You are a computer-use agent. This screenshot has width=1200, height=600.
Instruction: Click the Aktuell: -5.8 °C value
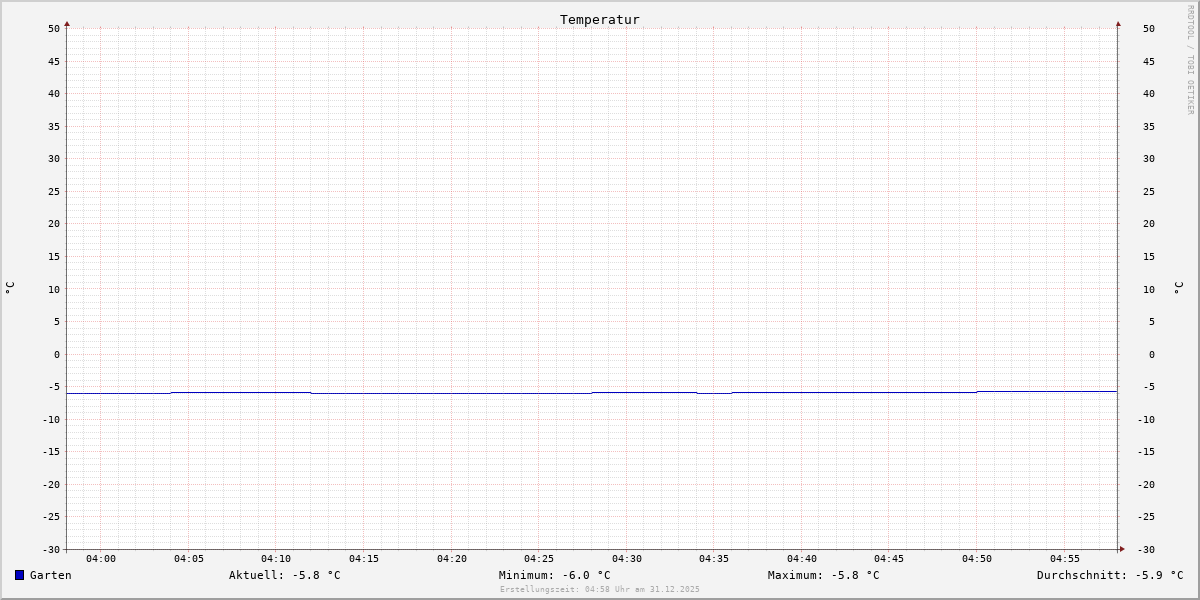coord(285,575)
